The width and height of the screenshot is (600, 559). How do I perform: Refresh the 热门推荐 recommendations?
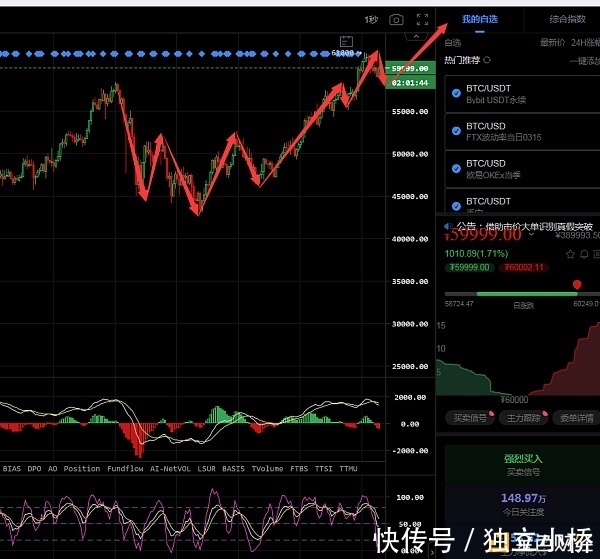point(487,60)
